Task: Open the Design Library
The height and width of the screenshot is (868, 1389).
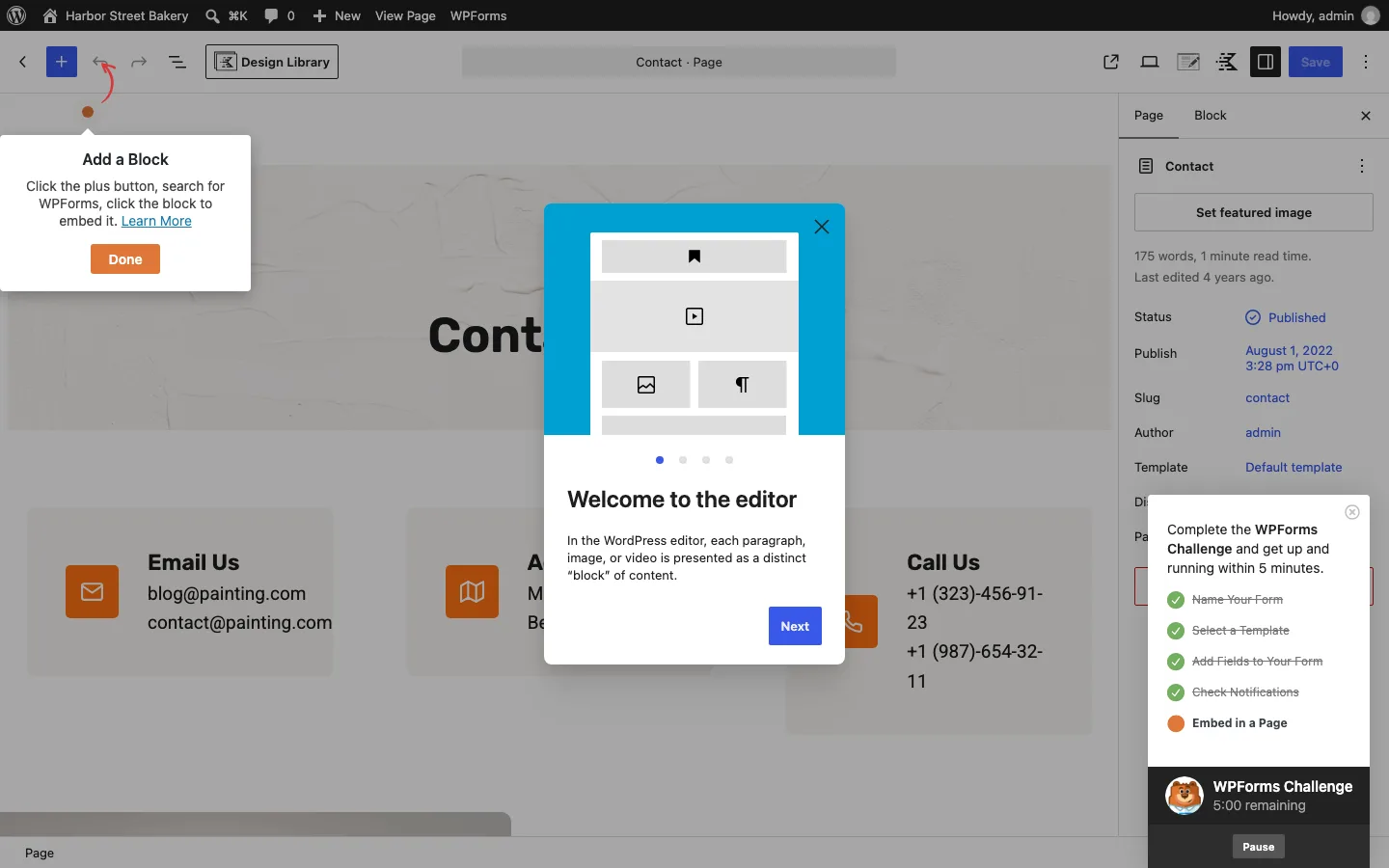Action: (x=272, y=62)
